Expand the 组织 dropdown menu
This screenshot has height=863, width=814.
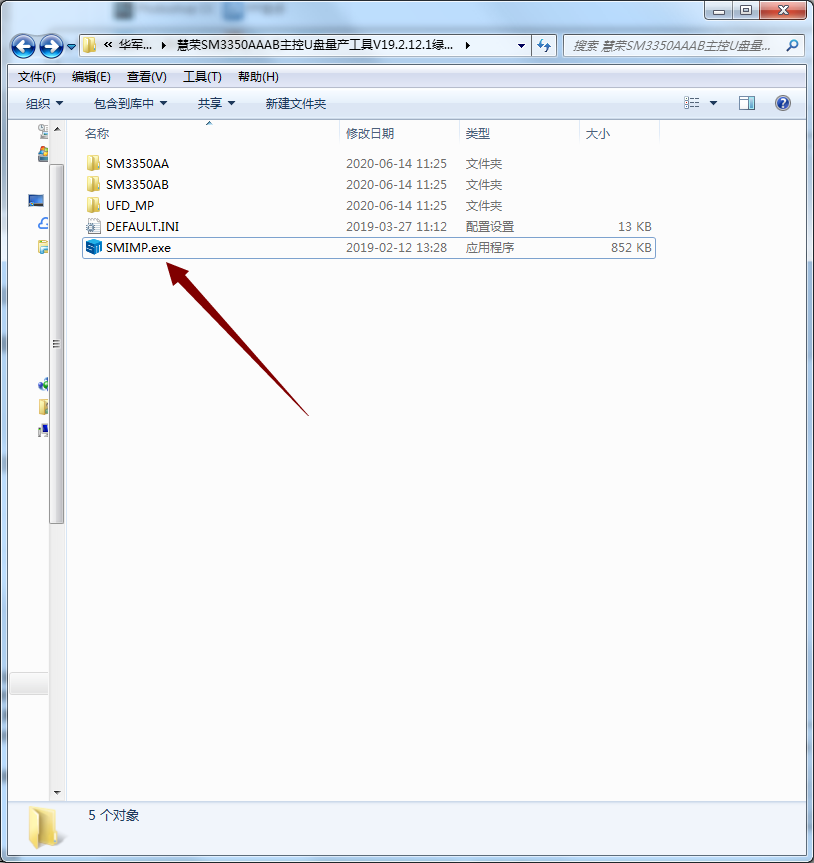pos(45,104)
